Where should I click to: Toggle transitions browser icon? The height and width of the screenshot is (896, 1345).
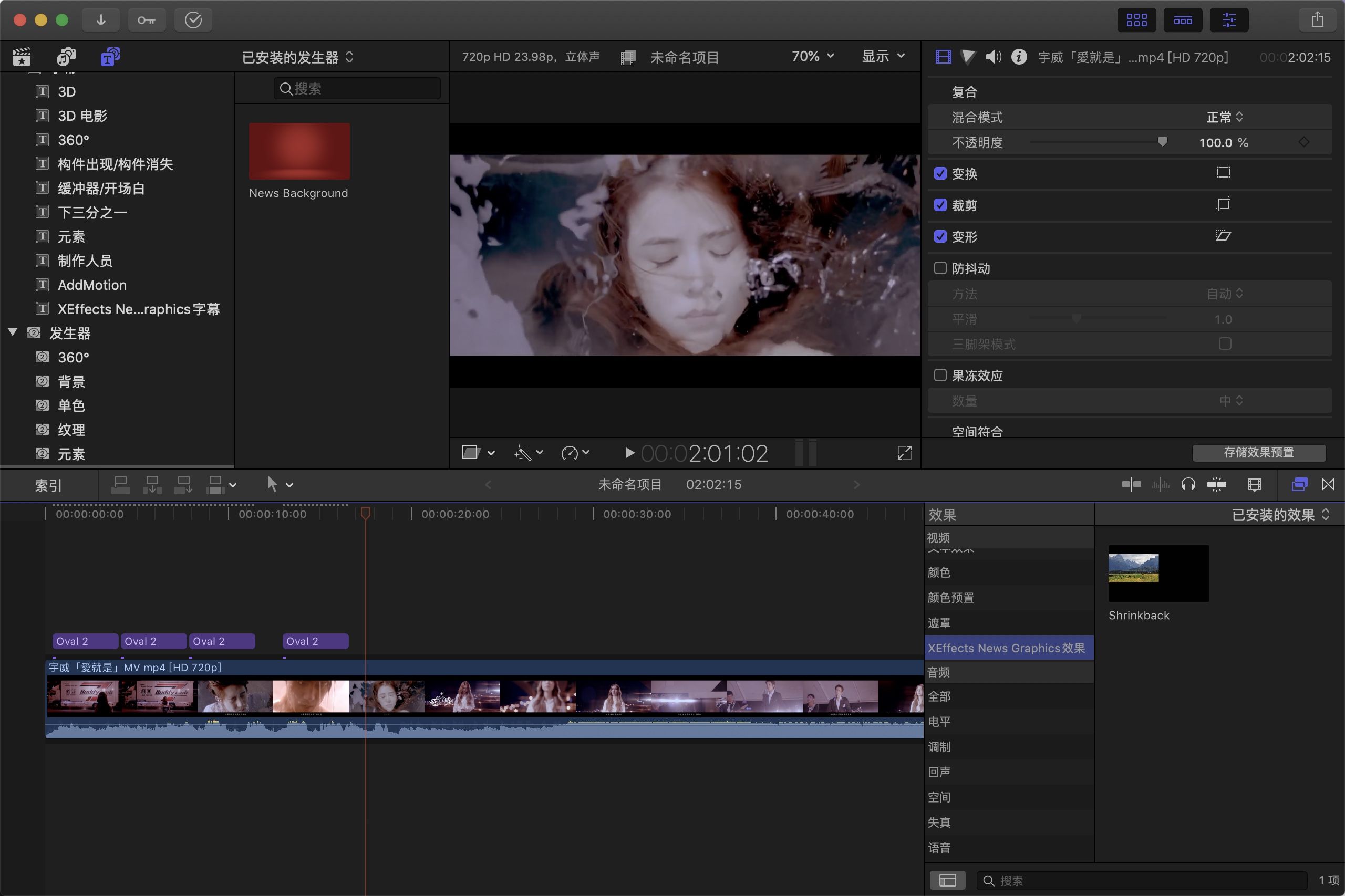pos(1328,485)
